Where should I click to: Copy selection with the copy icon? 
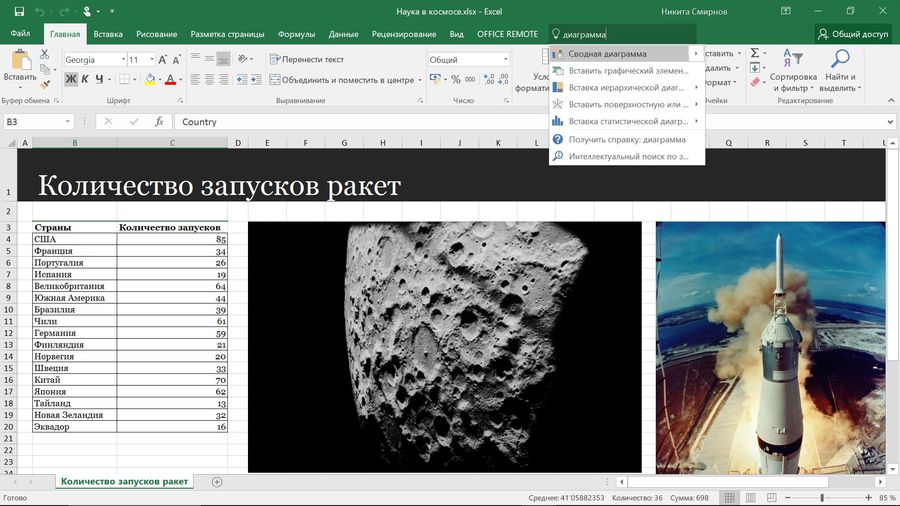(x=45, y=69)
